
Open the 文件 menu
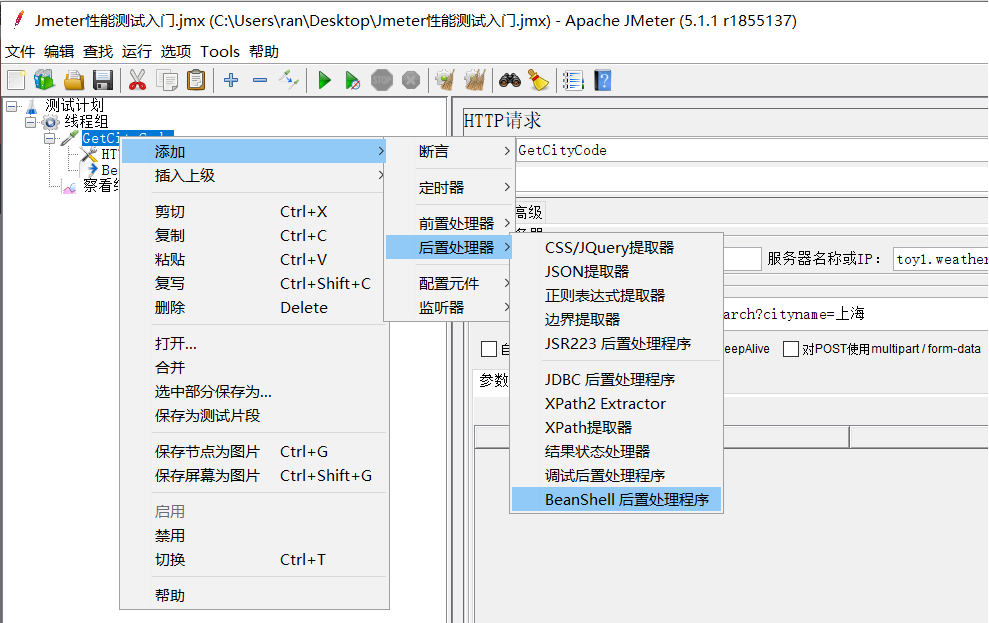20,52
